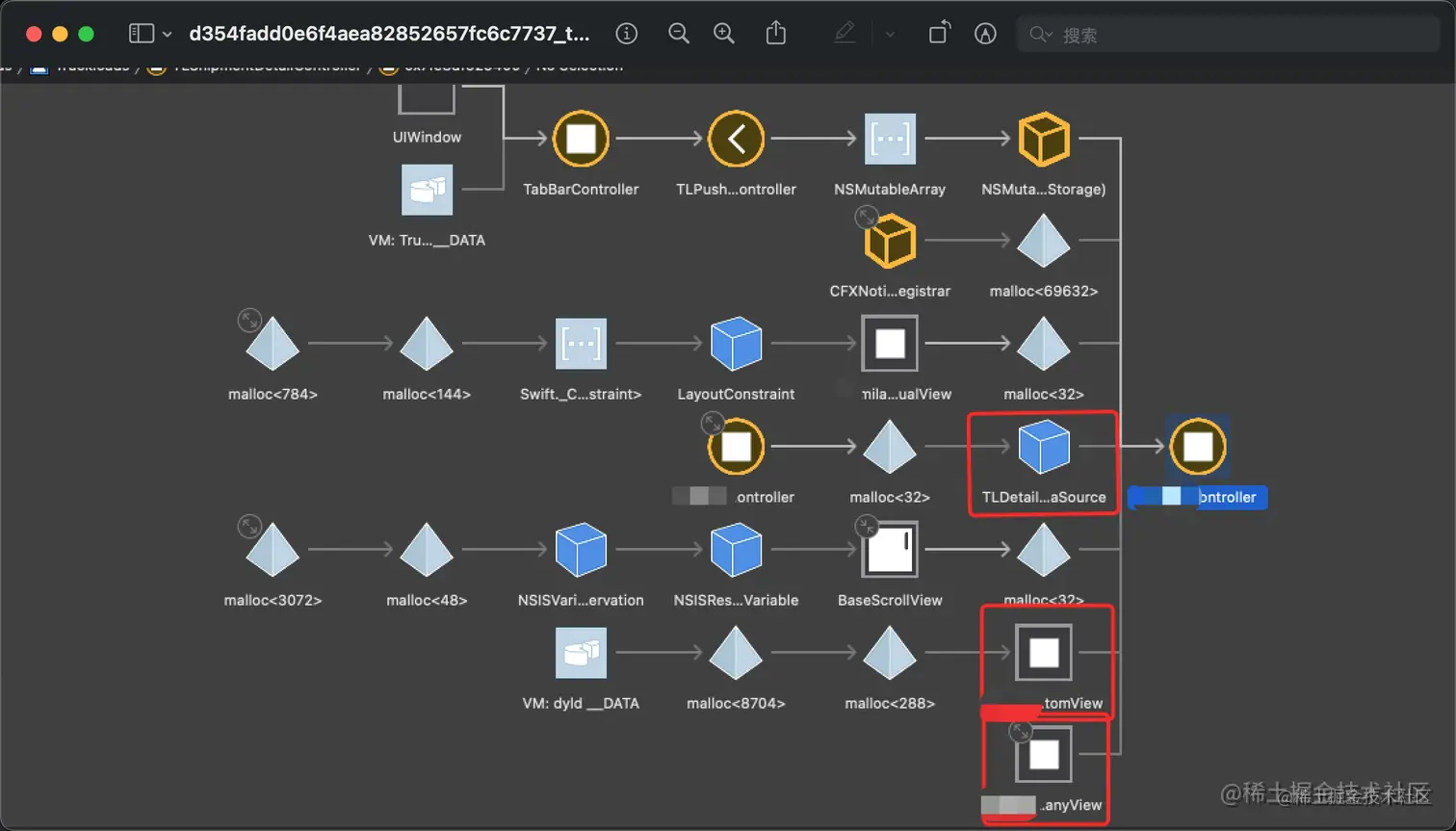
Task: Select the BaseScrollView node
Action: coord(890,550)
